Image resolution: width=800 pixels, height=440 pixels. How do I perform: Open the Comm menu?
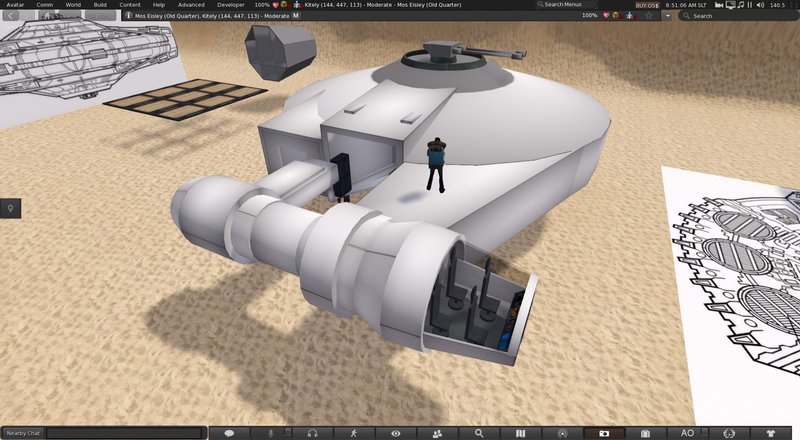pyautogui.click(x=44, y=5)
